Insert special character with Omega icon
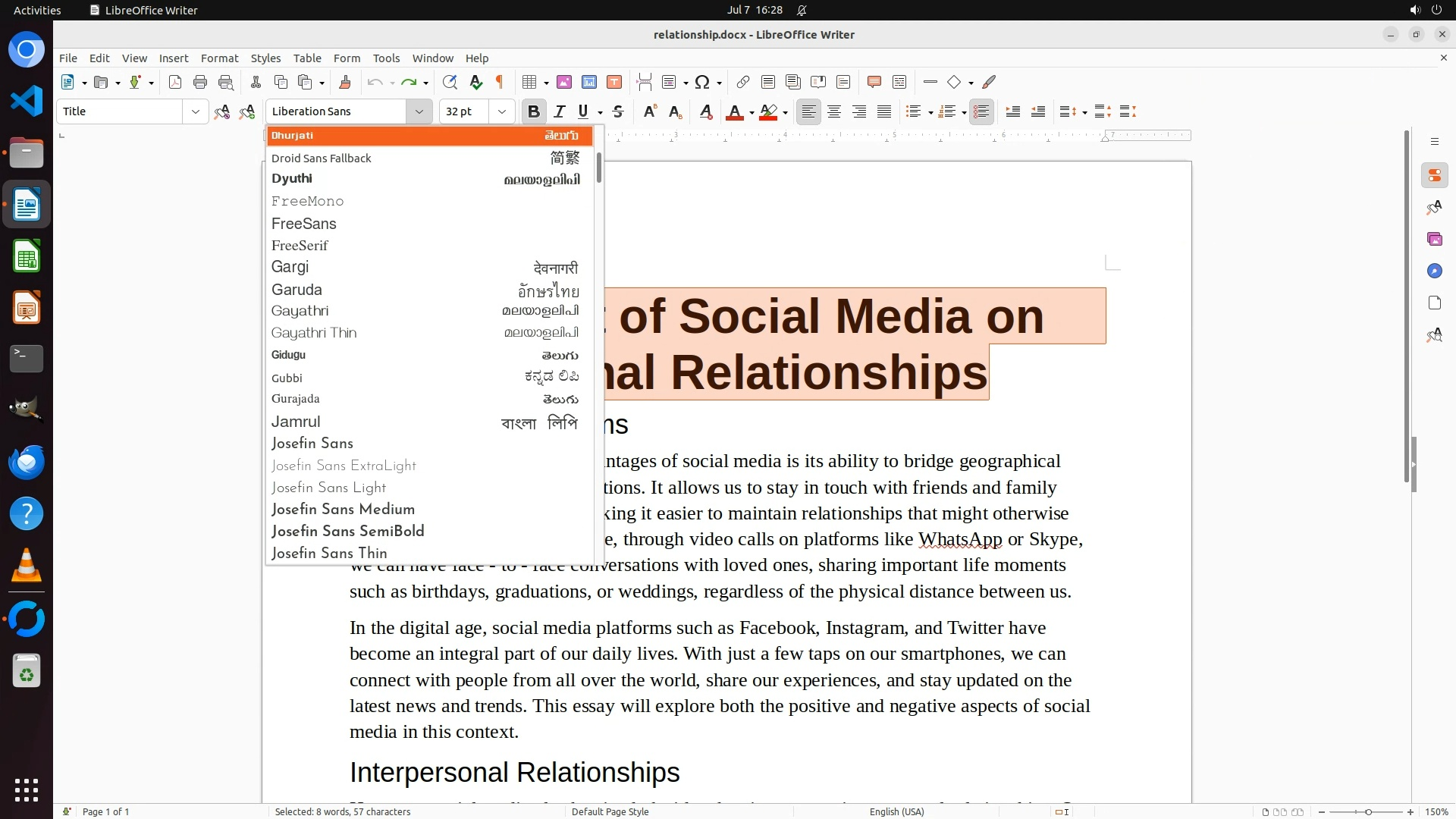 tap(702, 82)
